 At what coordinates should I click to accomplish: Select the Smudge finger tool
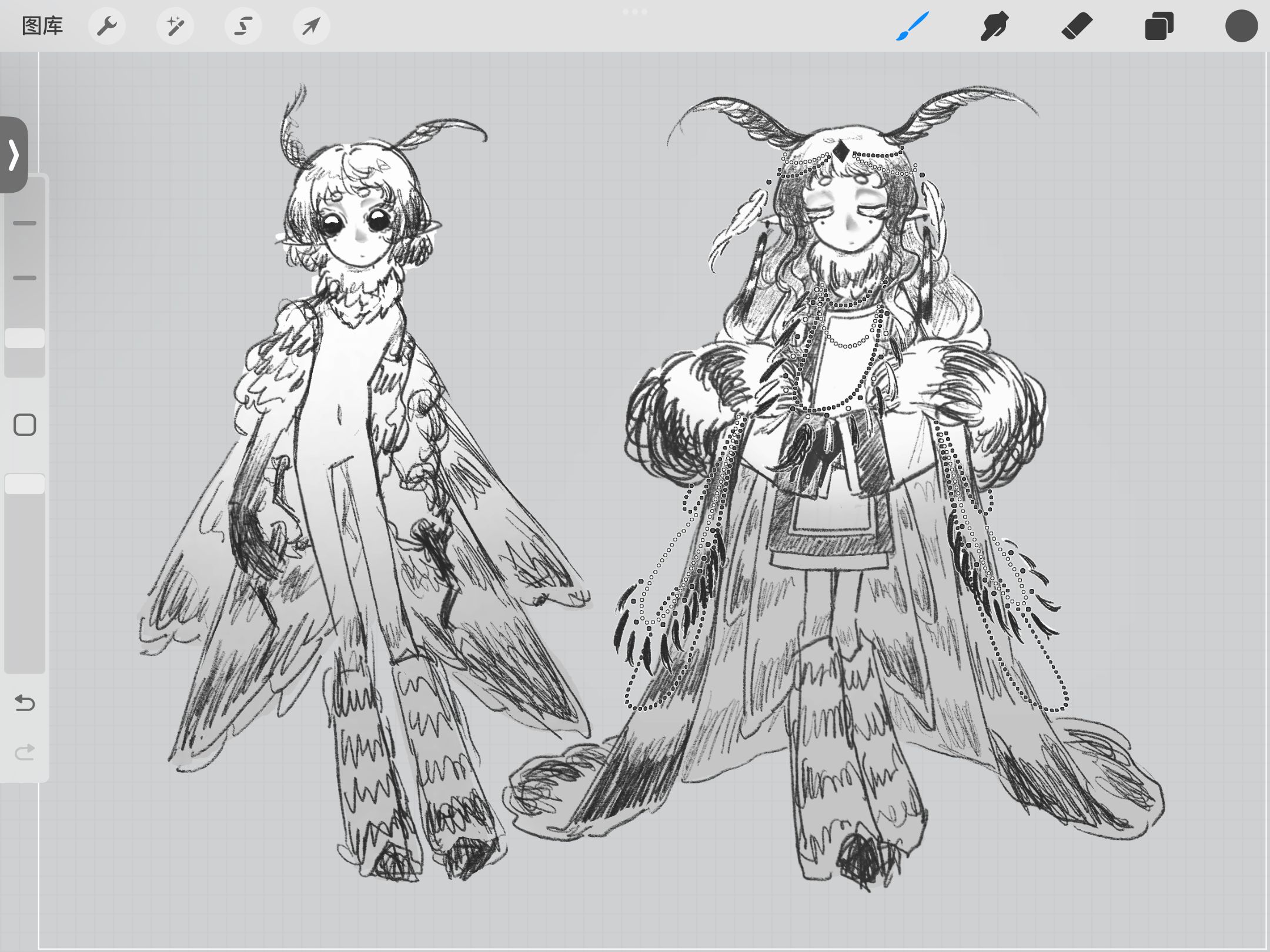[994, 26]
